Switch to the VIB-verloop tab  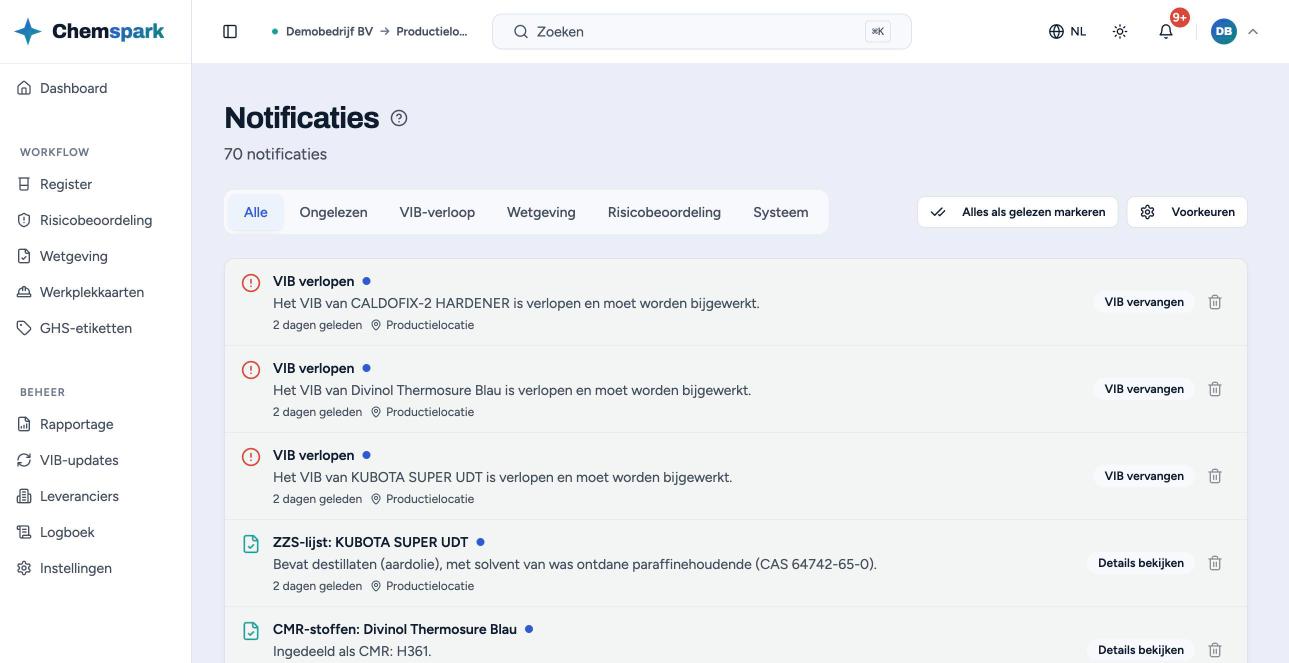[437, 212]
